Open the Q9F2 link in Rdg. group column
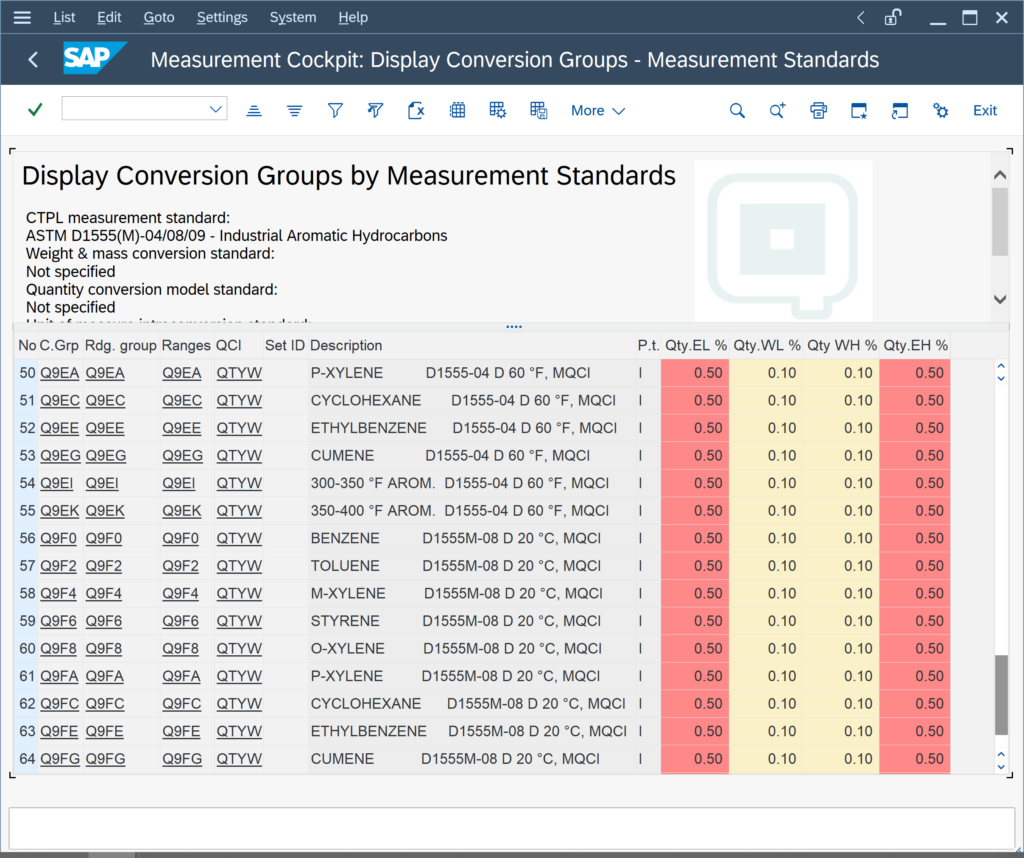Image resolution: width=1024 pixels, height=858 pixels. click(x=104, y=565)
